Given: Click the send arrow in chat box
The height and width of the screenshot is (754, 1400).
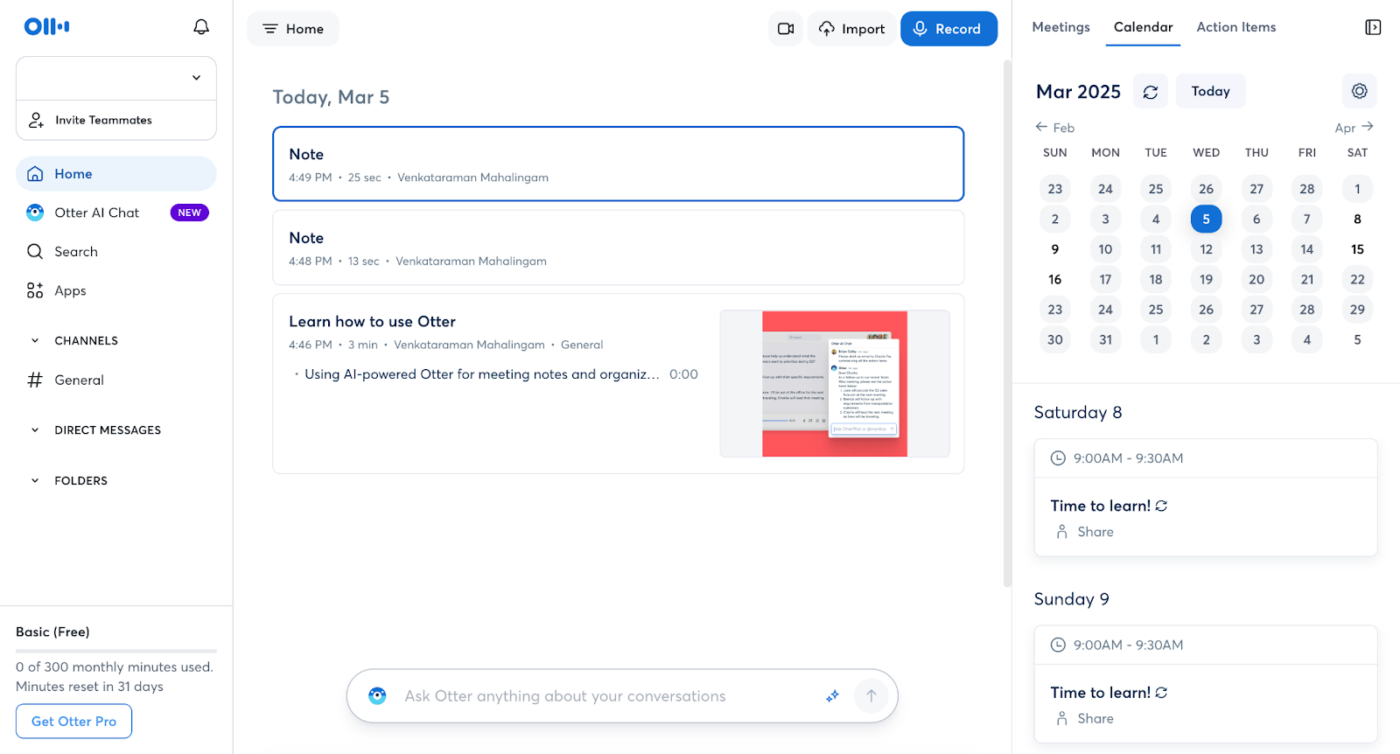Looking at the screenshot, I should (870, 696).
